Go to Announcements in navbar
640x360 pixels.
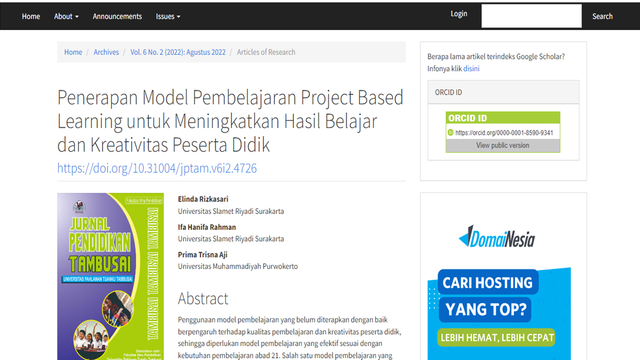coord(117,16)
